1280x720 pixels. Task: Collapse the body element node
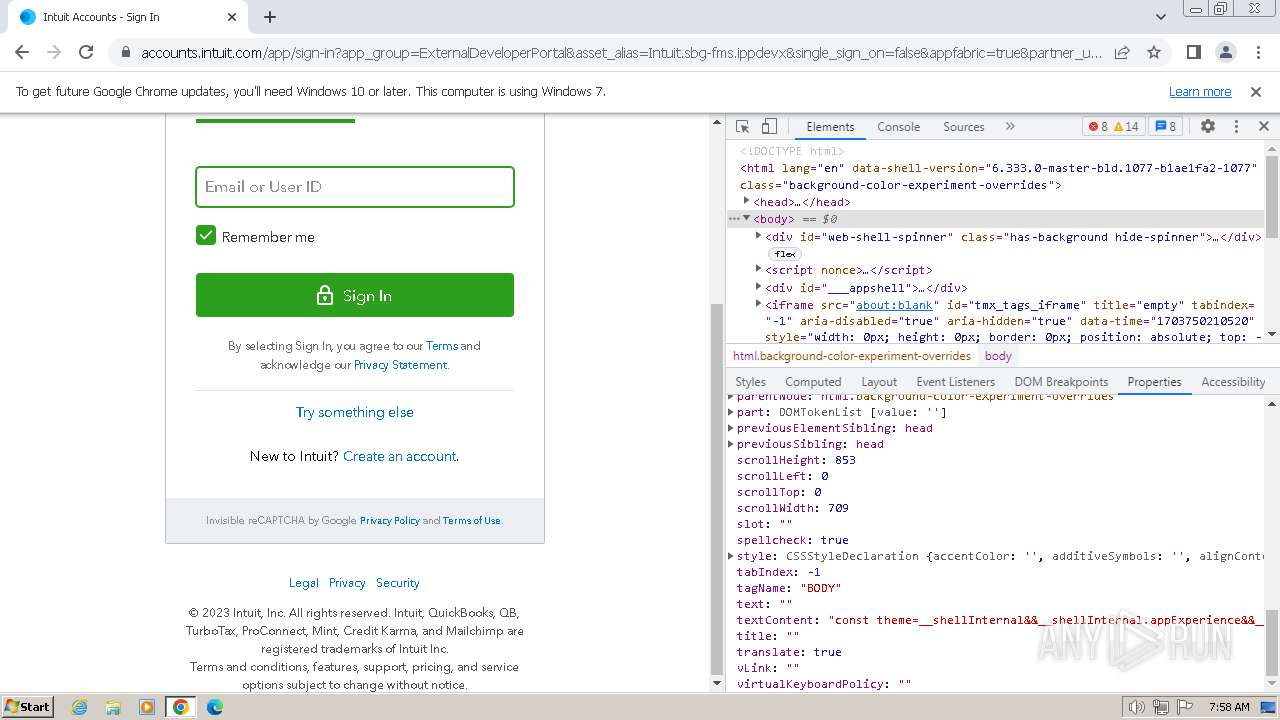coord(746,218)
